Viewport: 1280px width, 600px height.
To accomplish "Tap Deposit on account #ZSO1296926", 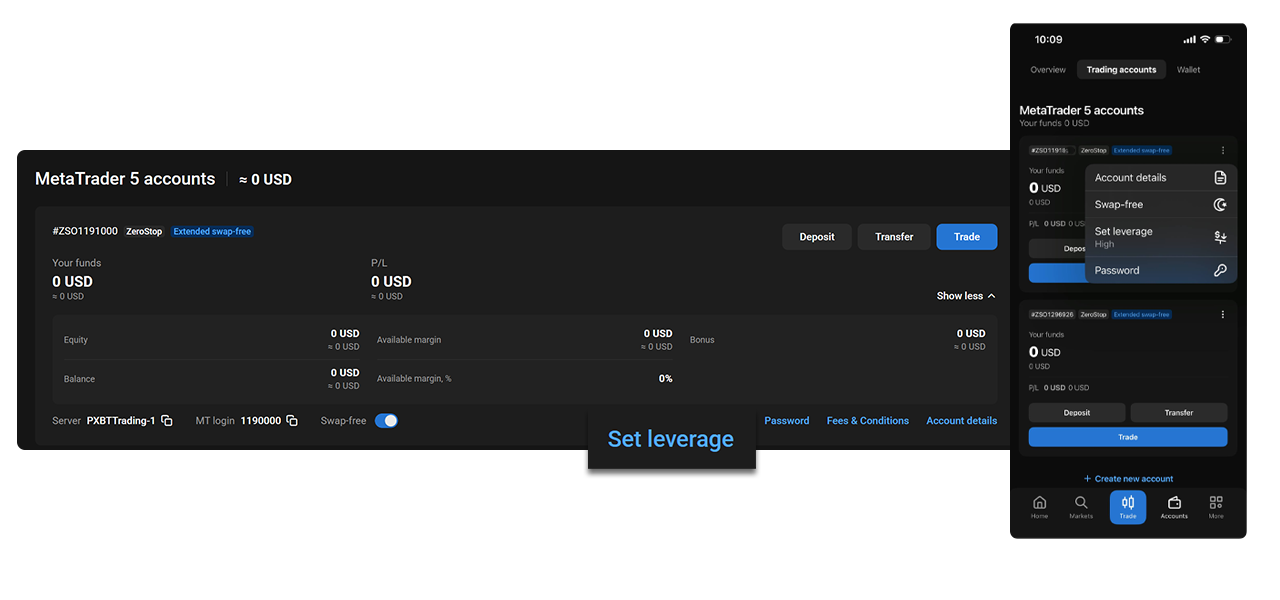I will point(1077,413).
